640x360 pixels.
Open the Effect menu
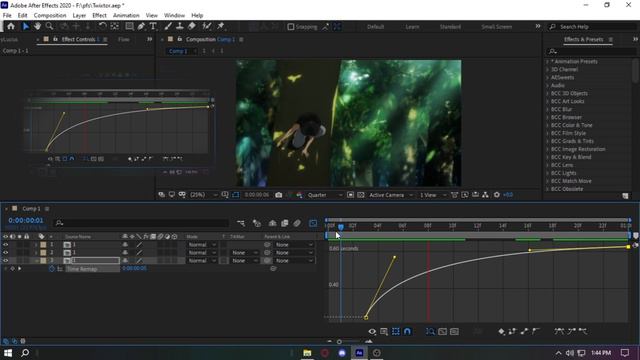(x=99, y=15)
